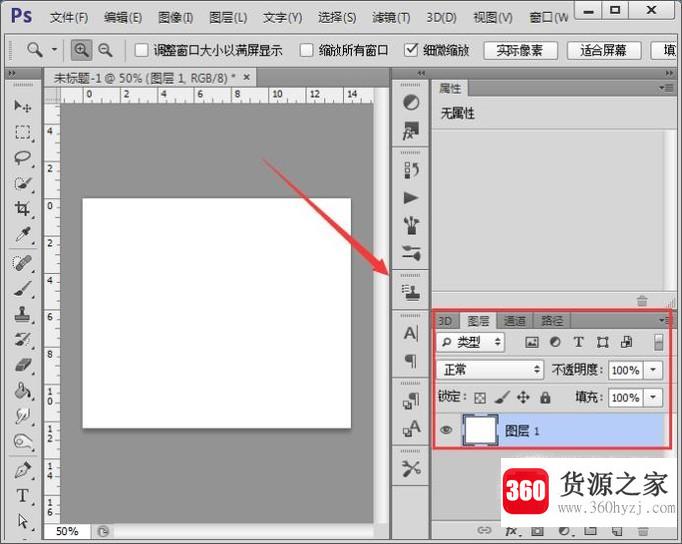Viewport: 682px width, 544px height.
Task: Open the layers panel flyout menu
Action: coord(665,320)
